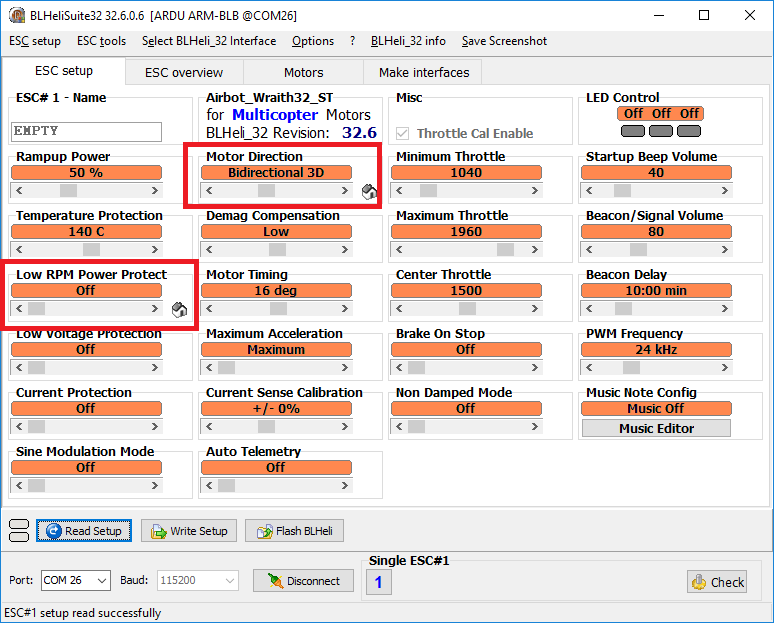Viewport: 774px width, 623px height.
Task: Click the icon beside Motor Direction slider
Action: (x=369, y=191)
